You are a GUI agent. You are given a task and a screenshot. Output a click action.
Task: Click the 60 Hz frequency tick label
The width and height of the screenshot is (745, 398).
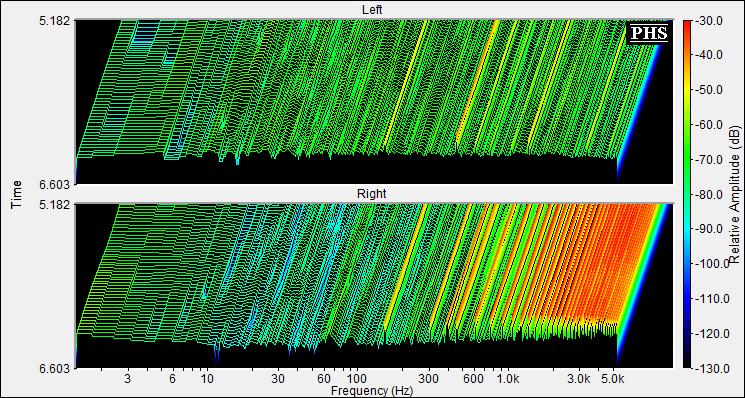click(x=324, y=379)
